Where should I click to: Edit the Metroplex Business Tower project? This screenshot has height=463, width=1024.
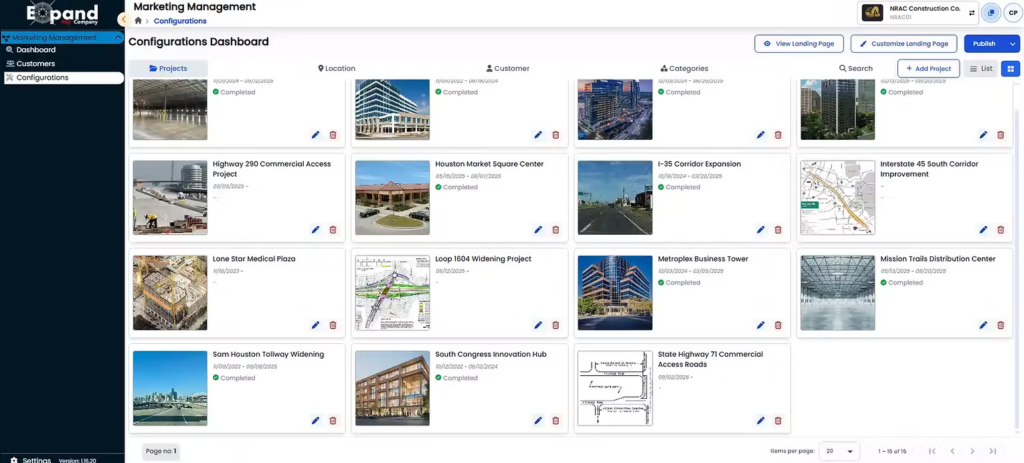coord(760,325)
